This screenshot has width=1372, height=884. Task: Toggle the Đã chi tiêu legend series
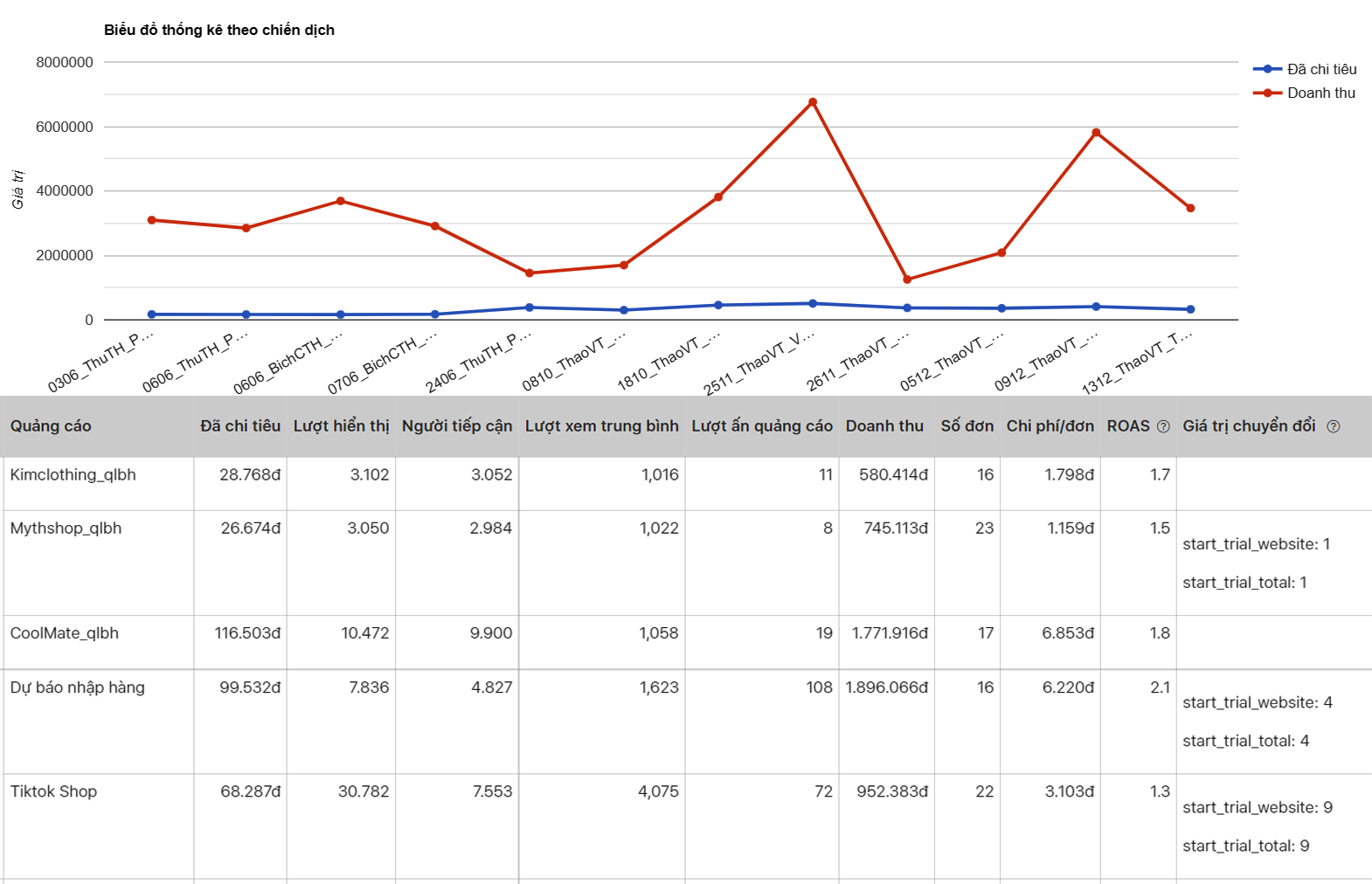[x=1304, y=69]
